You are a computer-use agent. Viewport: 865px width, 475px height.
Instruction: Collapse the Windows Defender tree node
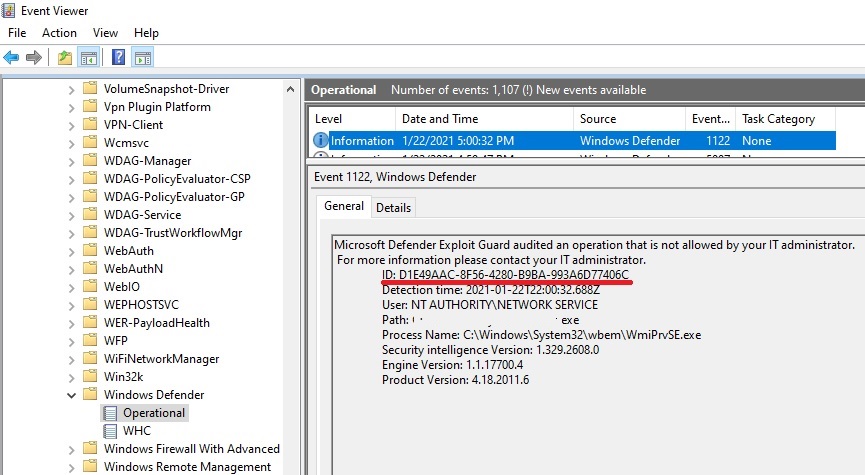[x=71, y=395]
